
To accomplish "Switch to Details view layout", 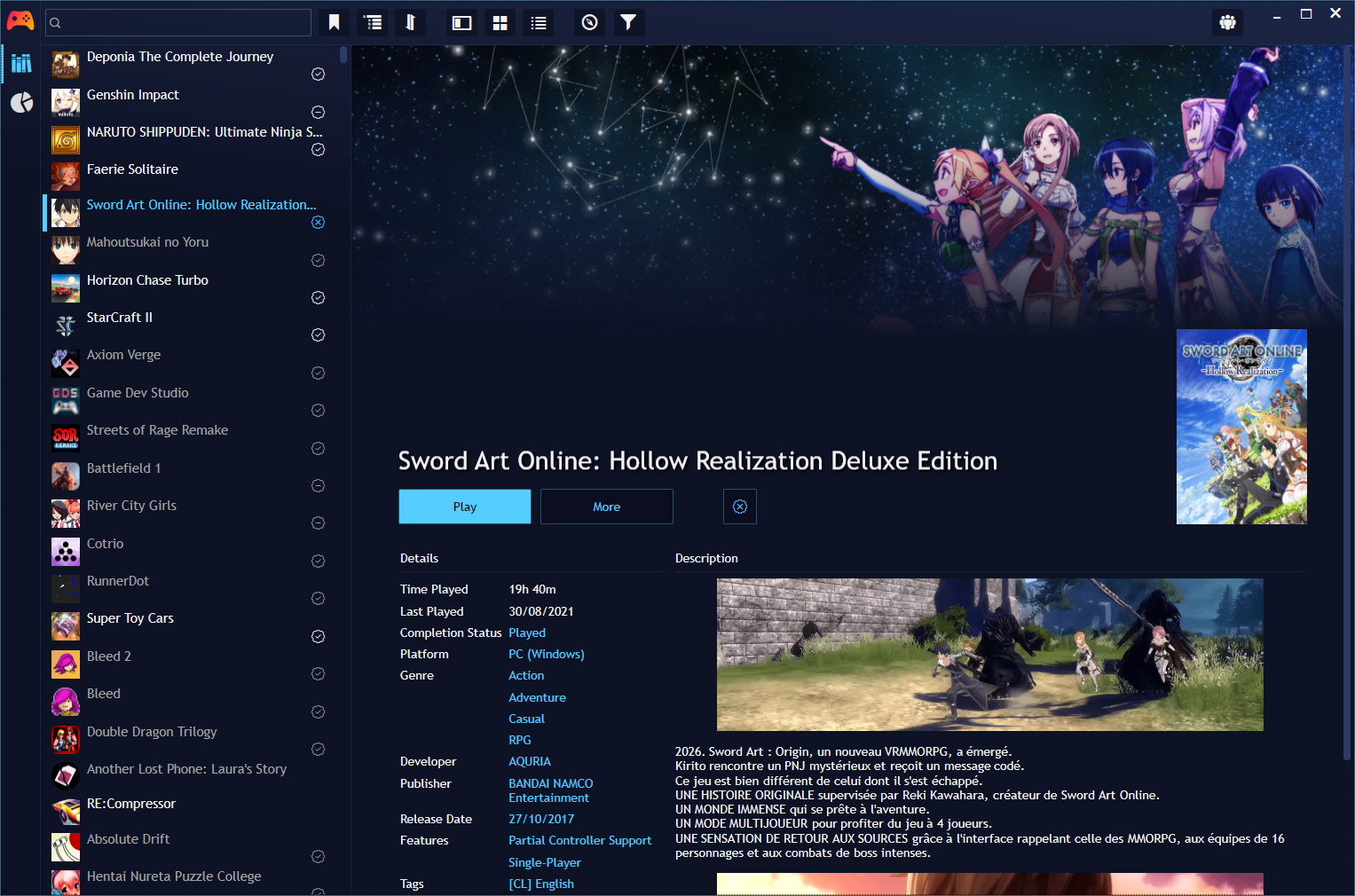I will pos(461,23).
